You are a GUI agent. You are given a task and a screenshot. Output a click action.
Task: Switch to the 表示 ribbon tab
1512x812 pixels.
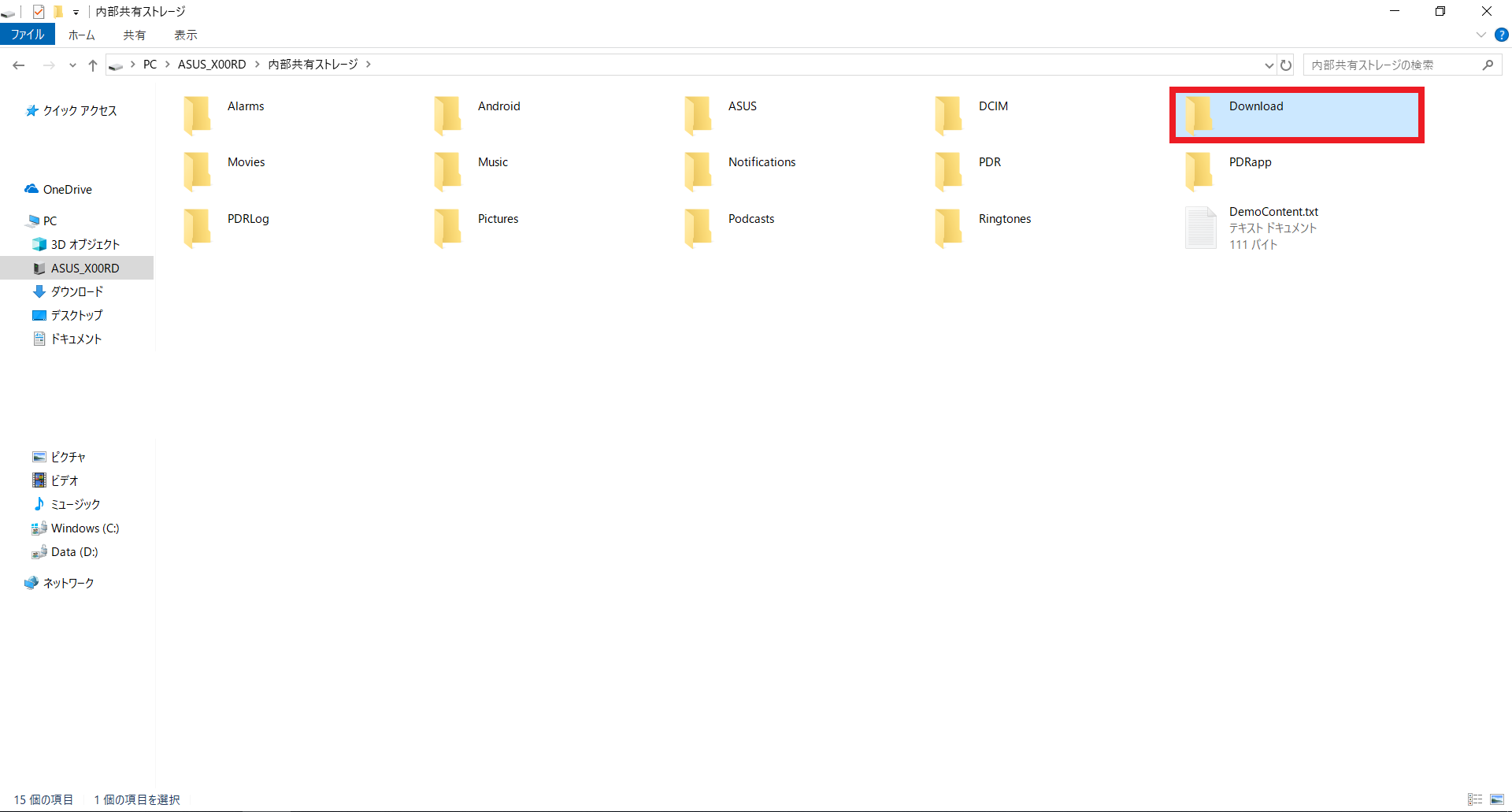(x=186, y=35)
